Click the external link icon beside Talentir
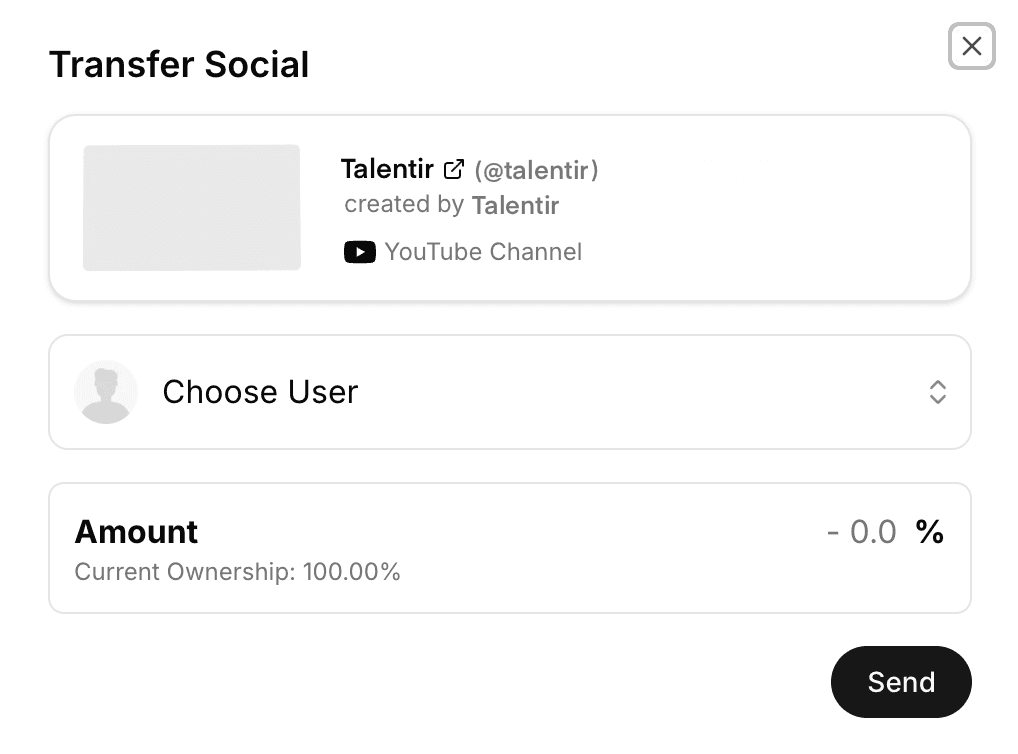 [454, 169]
